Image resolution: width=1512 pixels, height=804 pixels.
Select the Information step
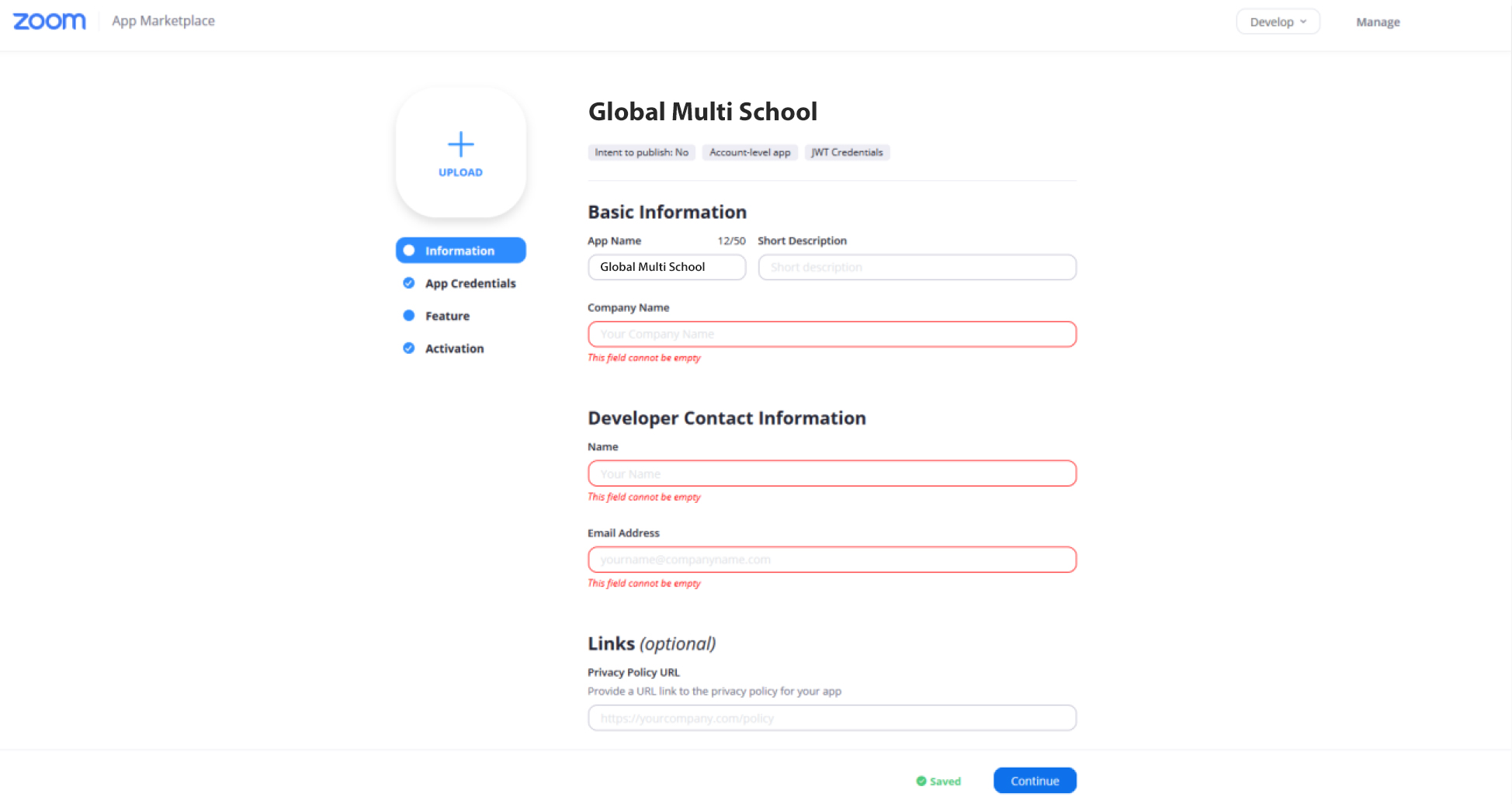461,251
